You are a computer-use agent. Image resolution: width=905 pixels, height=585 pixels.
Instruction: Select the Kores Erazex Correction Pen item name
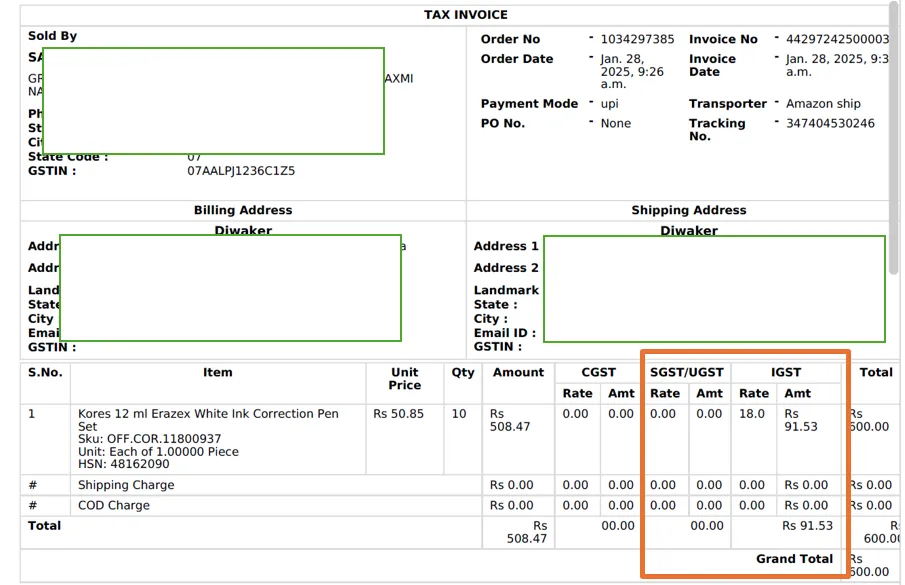pos(208,420)
